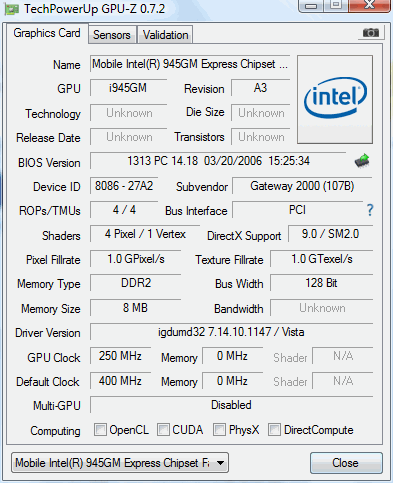The width and height of the screenshot is (393, 483).
Task: Click the 'Computing' label
Action: (x=55, y=431)
